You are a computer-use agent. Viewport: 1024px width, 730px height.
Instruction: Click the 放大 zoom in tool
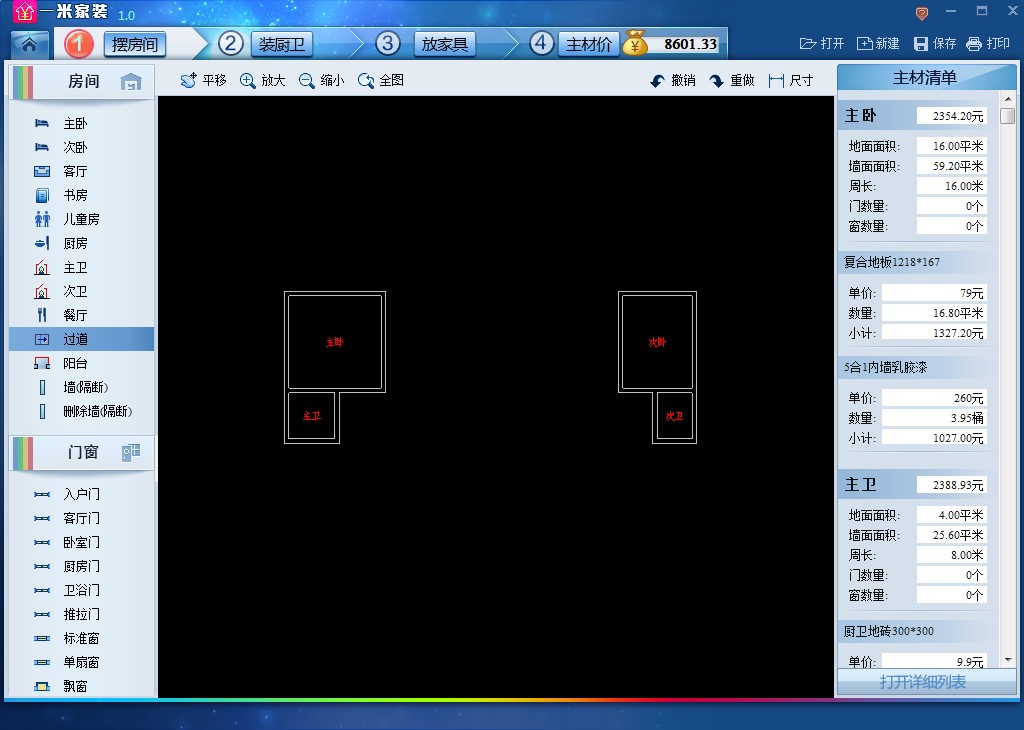262,80
